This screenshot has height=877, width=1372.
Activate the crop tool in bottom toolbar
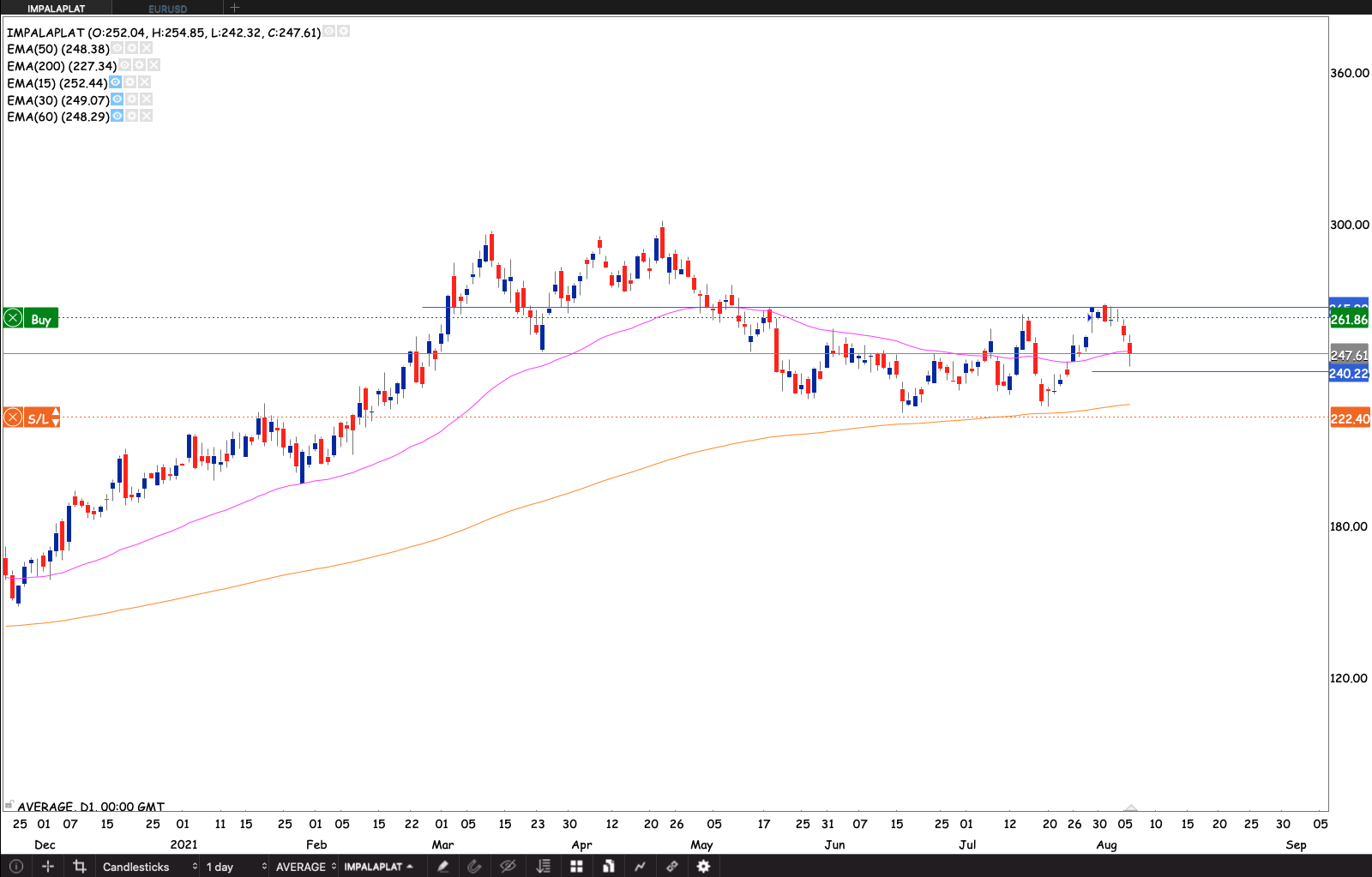pos(80,867)
